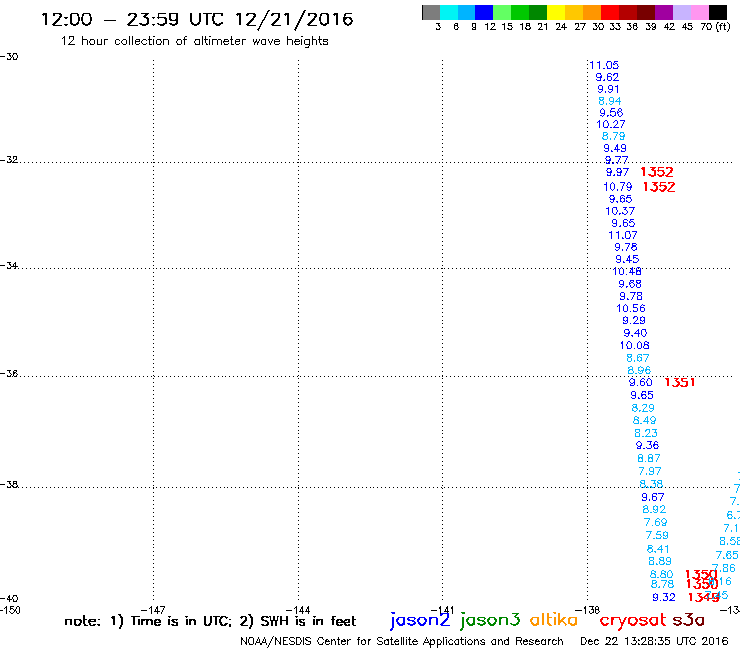
Task: Click the 8.23 wave height value
Action: (x=646, y=433)
